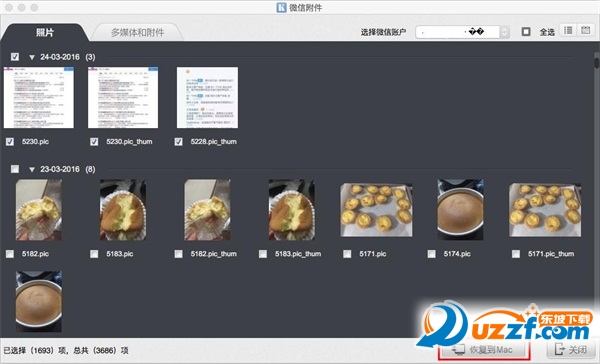Click the vertical scrollbar handle
Viewport: 600px width, 364px height.
click(597, 62)
